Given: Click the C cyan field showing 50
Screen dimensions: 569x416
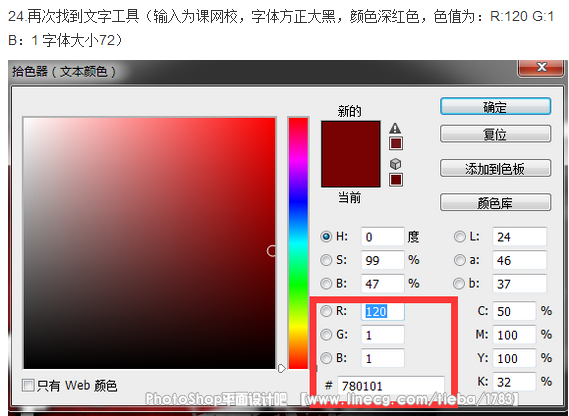Looking at the screenshot, I should (x=514, y=311).
